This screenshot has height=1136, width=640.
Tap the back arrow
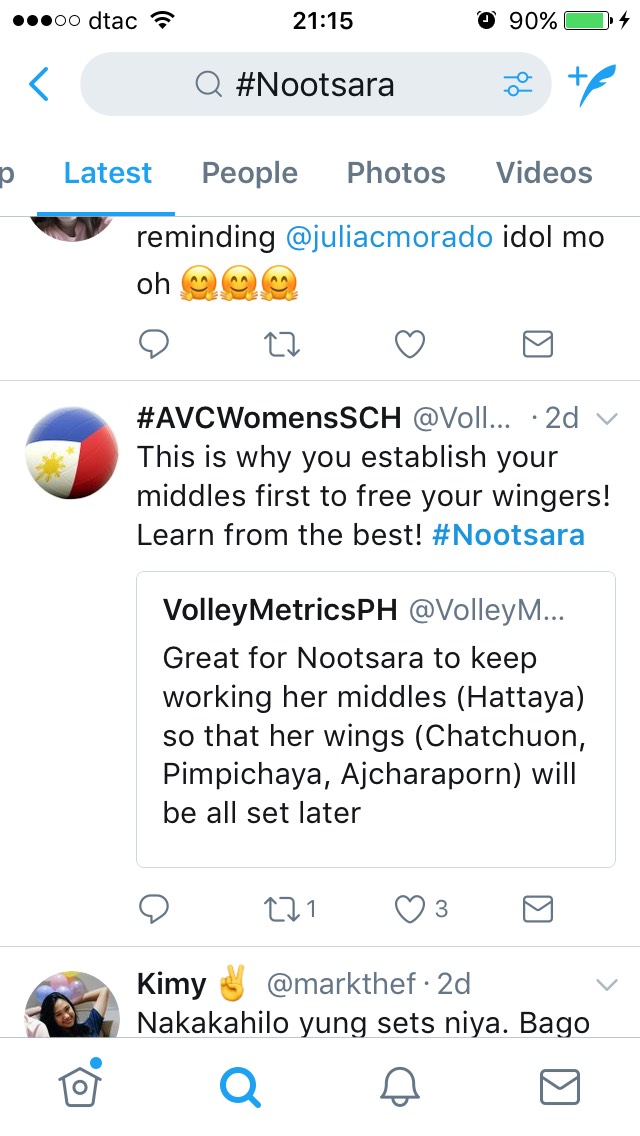click(39, 84)
